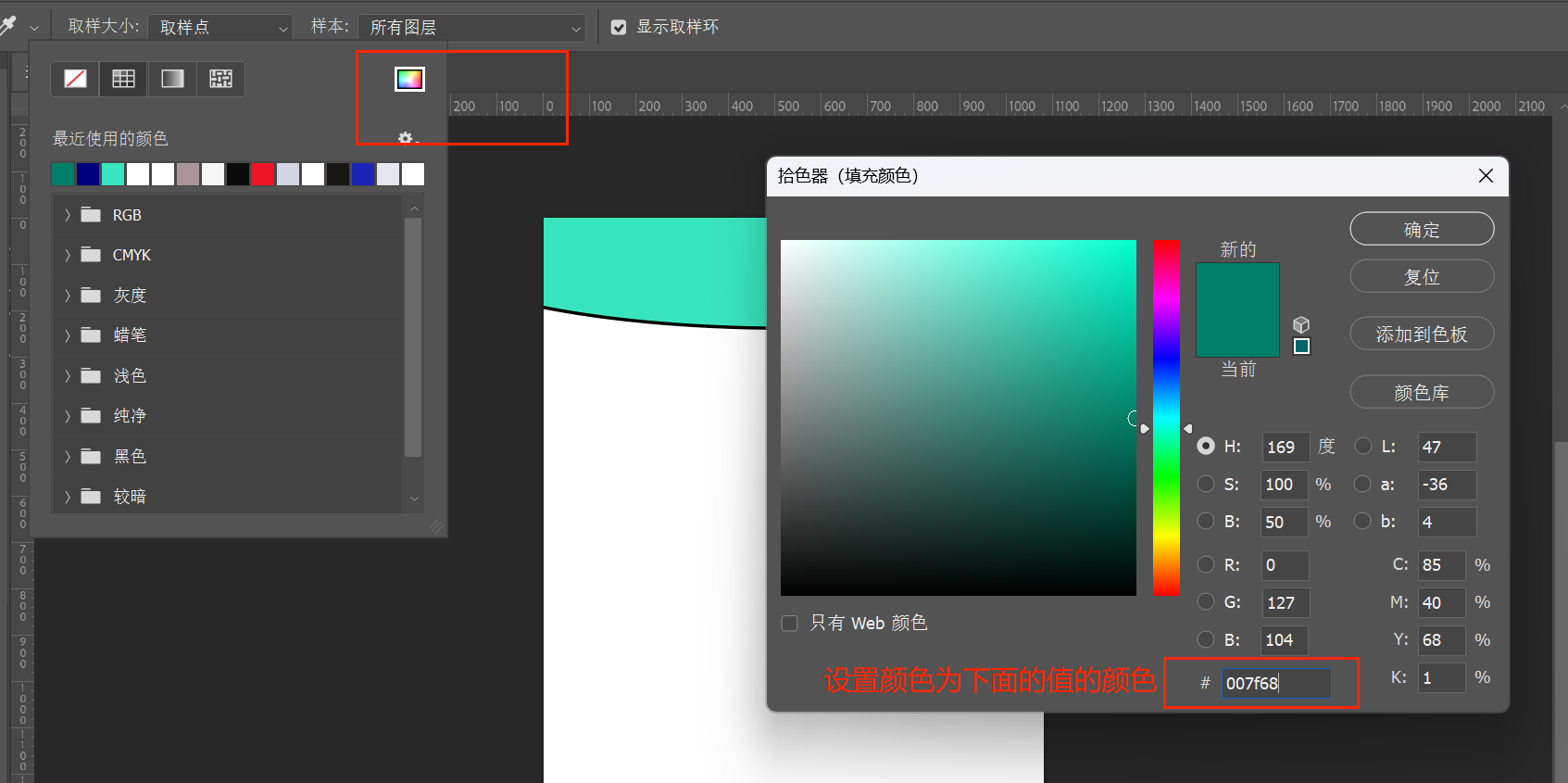Image resolution: width=1568 pixels, height=783 pixels.
Task: Set fill type to No Color
Action: [x=76, y=79]
